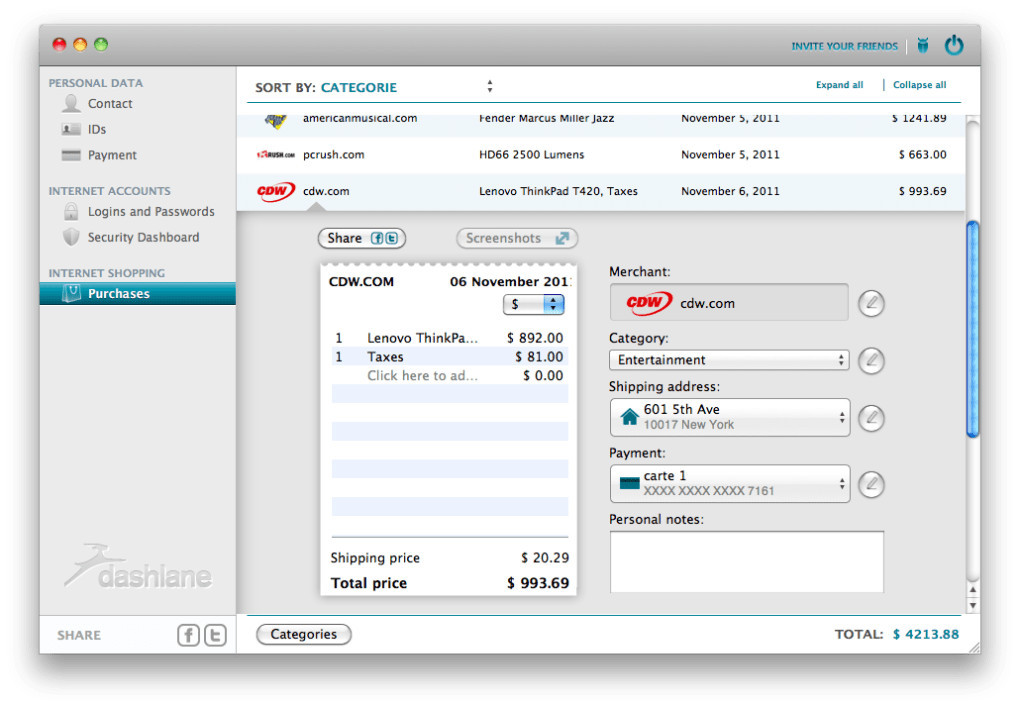Click the padlock icon beside Logins and Passwords
This screenshot has height=708, width=1020.
[x=71, y=211]
